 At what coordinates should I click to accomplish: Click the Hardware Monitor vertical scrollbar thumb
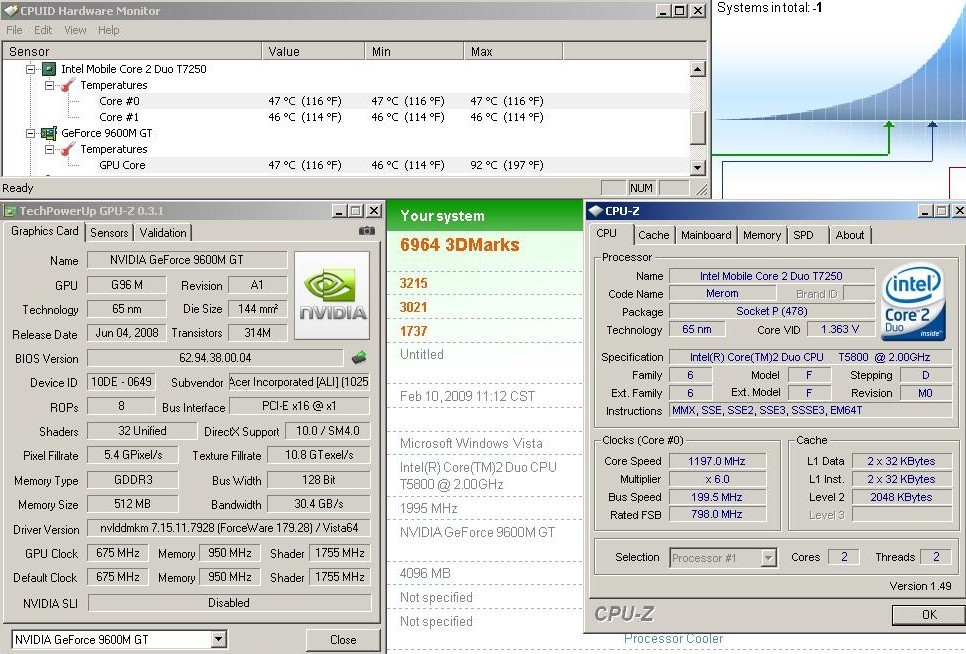pyautogui.click(x=697, y=127)
